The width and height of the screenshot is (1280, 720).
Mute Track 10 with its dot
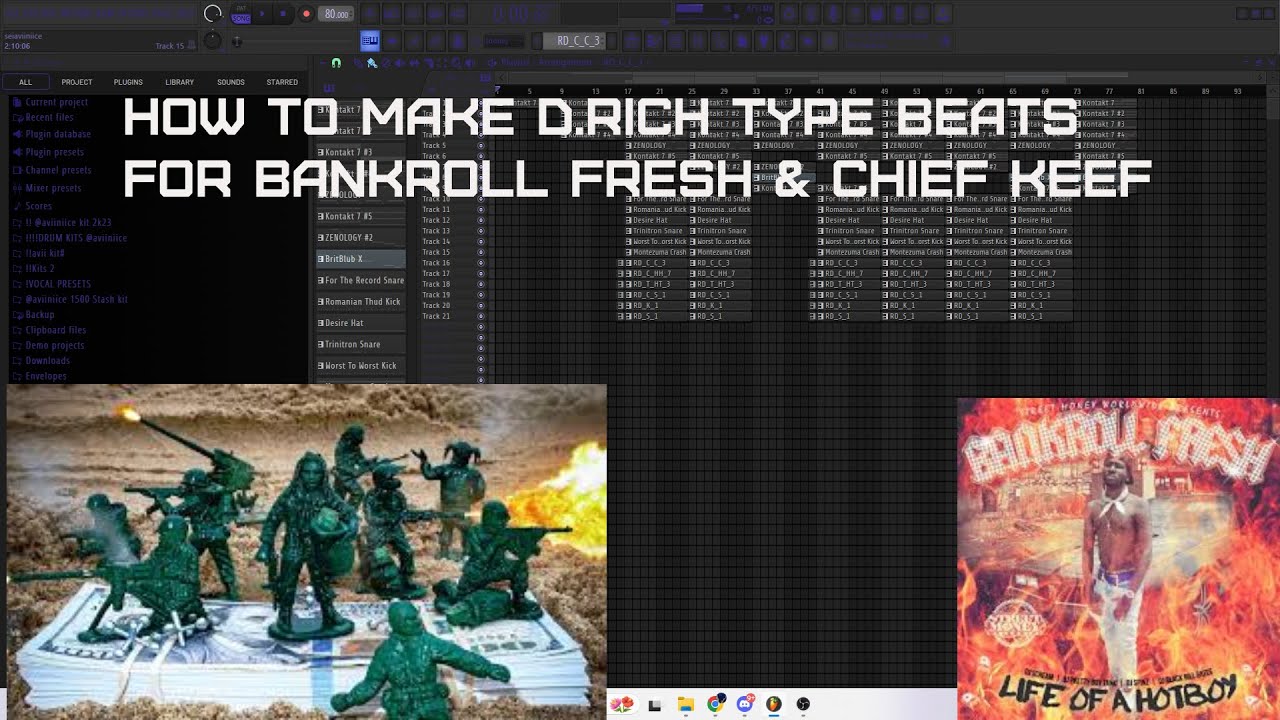pos(481,199)
